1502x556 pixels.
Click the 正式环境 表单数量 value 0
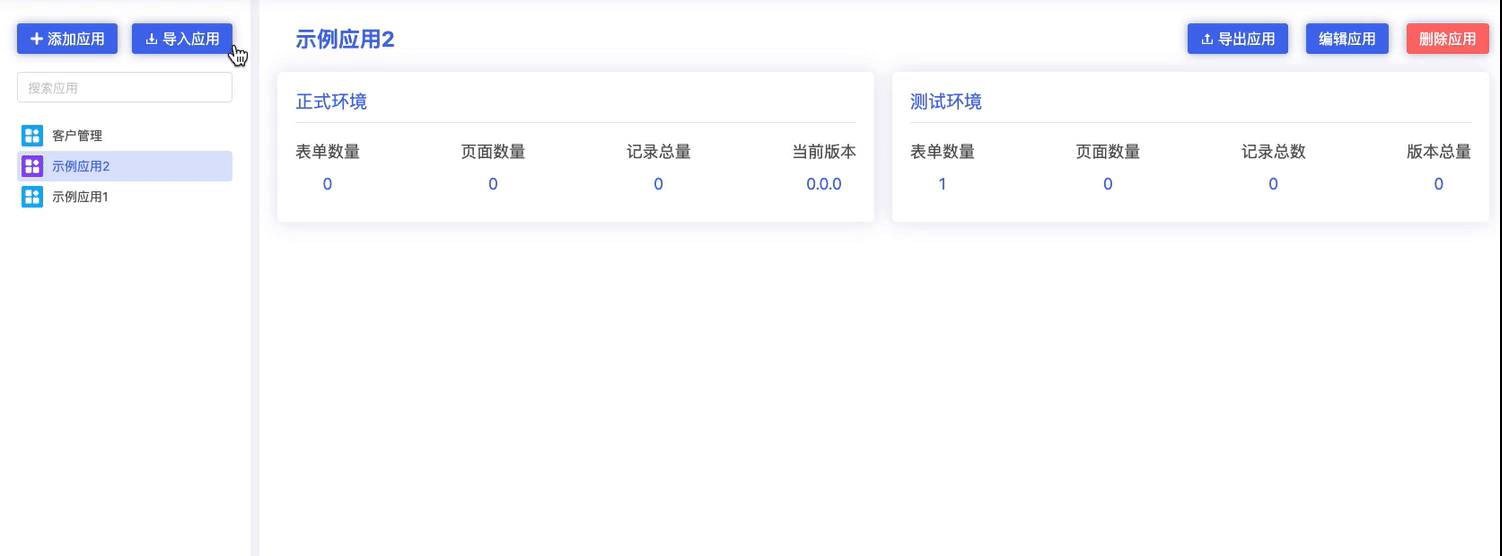327,184
